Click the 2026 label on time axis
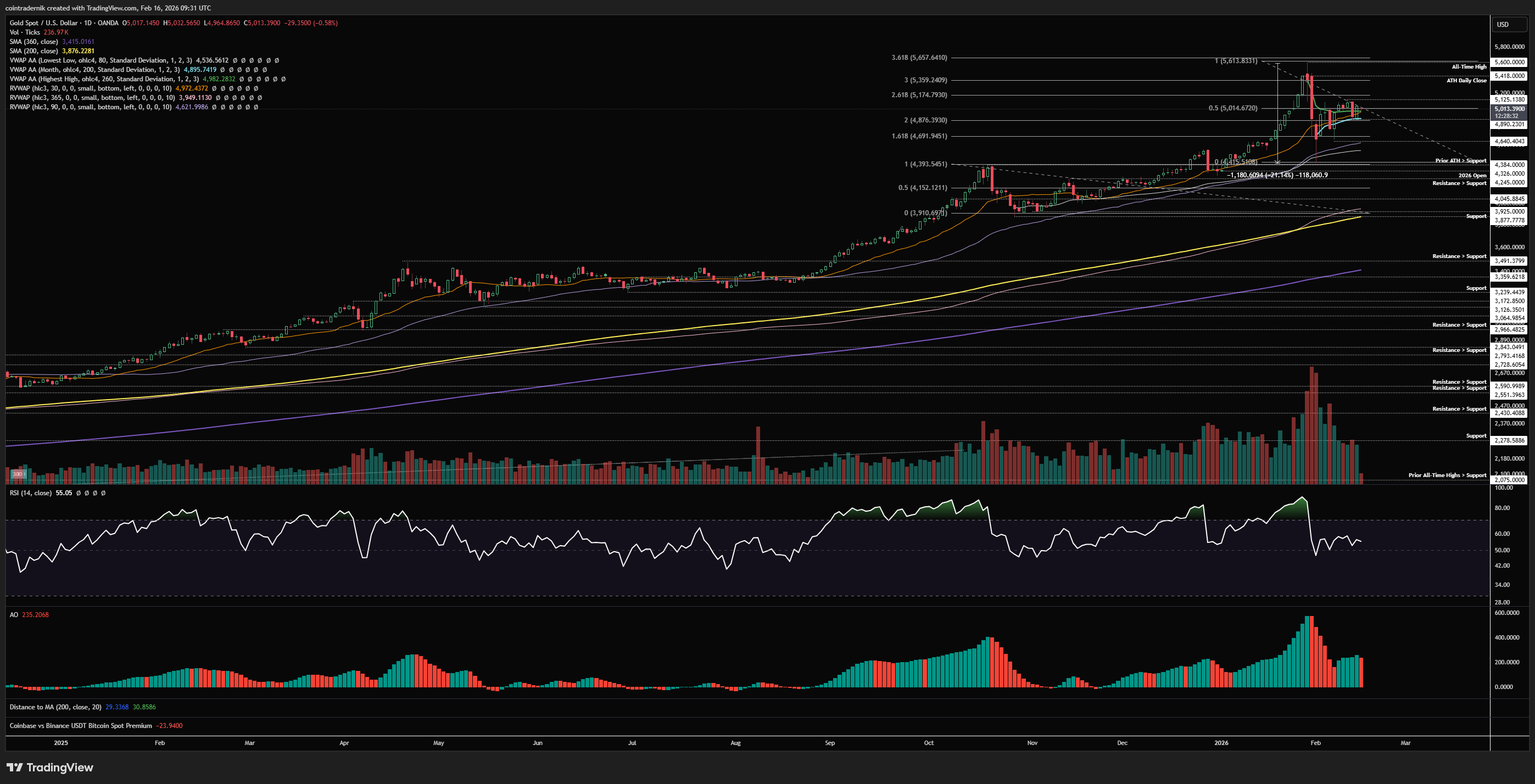The height and width of the screenshot is (784, 1535). (1221, 743)
